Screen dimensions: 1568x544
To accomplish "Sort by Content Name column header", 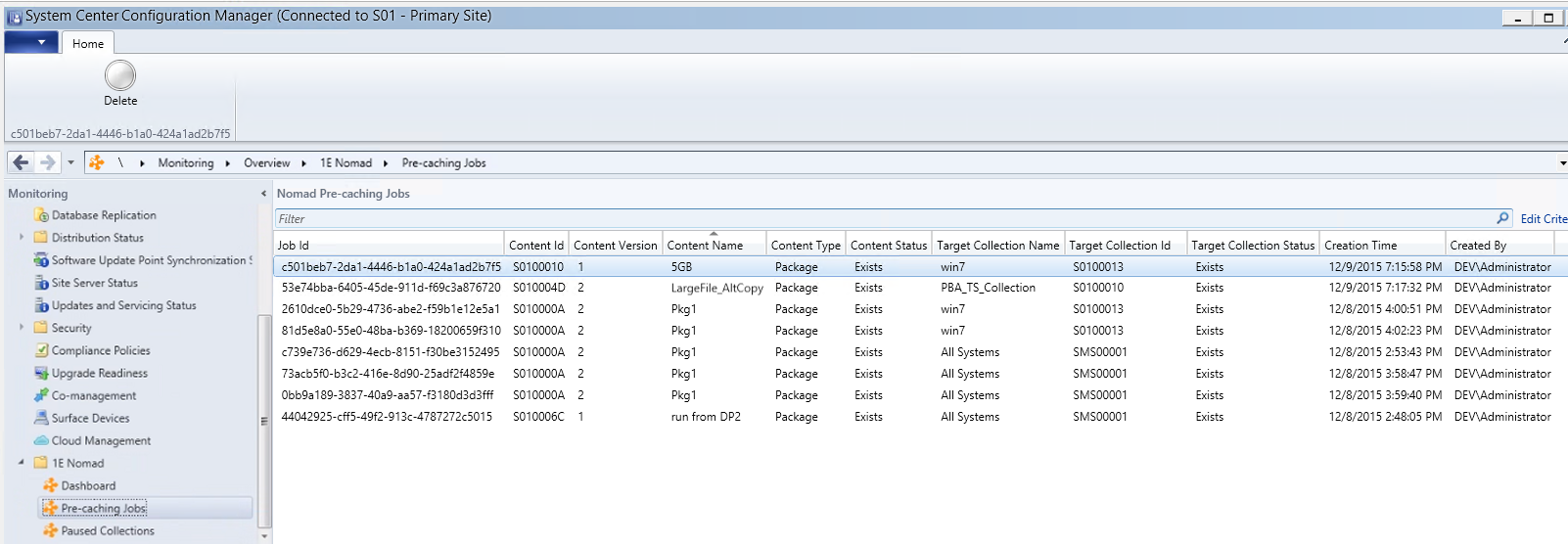I will (705, 246).
